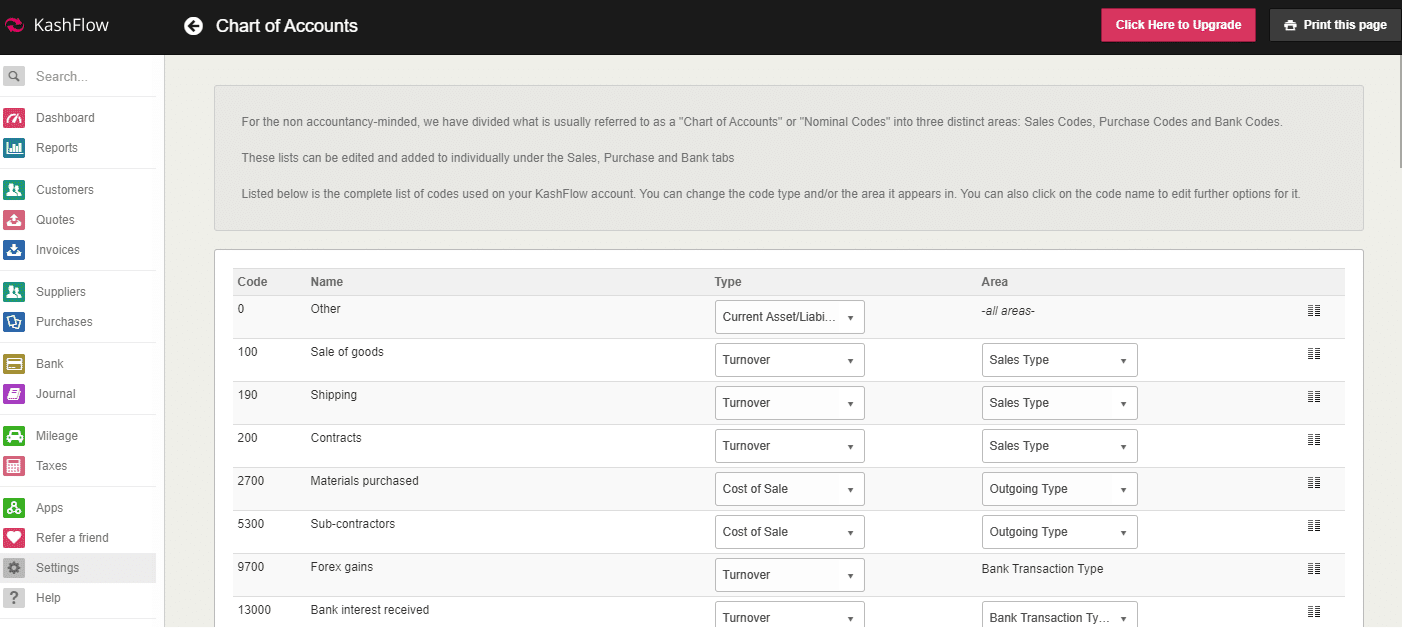Go to Customers in sidebar menu

[x=65, y=190]
